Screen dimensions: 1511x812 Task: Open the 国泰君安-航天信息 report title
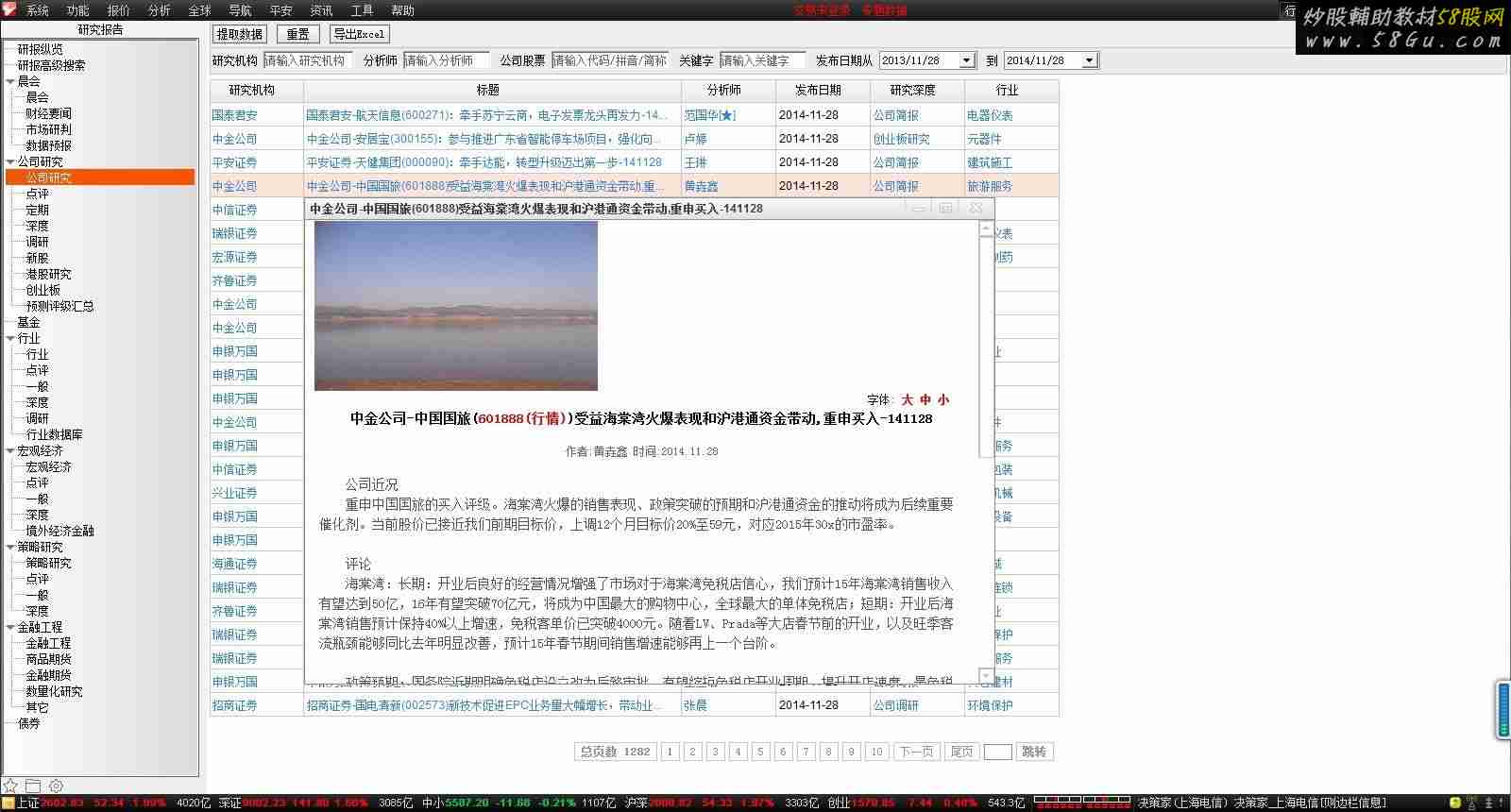pyautogui.click(x=486, y=115)
